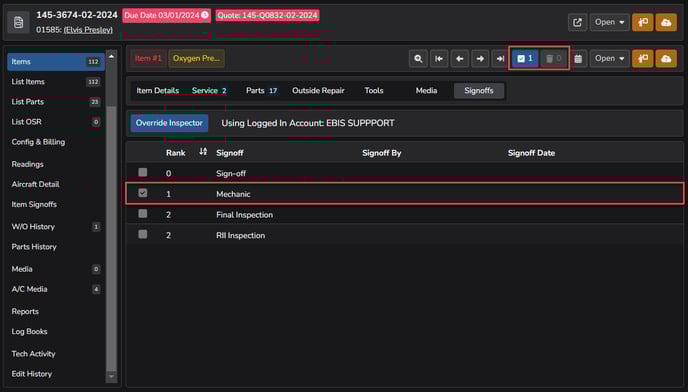Switch to the Item Details tab

click(158, 90)
